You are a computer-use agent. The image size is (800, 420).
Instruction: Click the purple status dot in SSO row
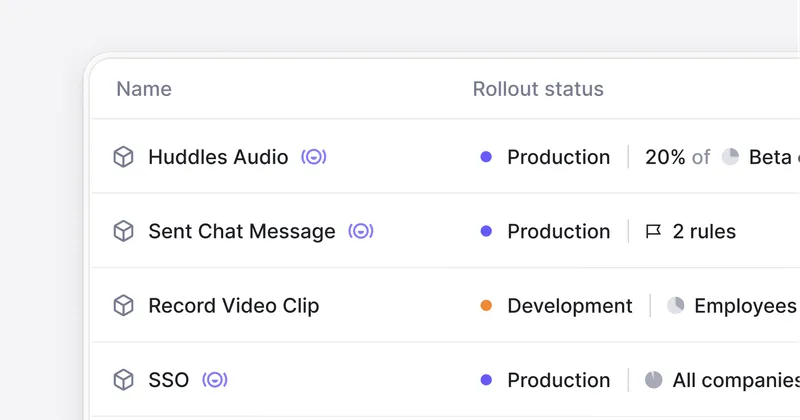coord(486,380)
